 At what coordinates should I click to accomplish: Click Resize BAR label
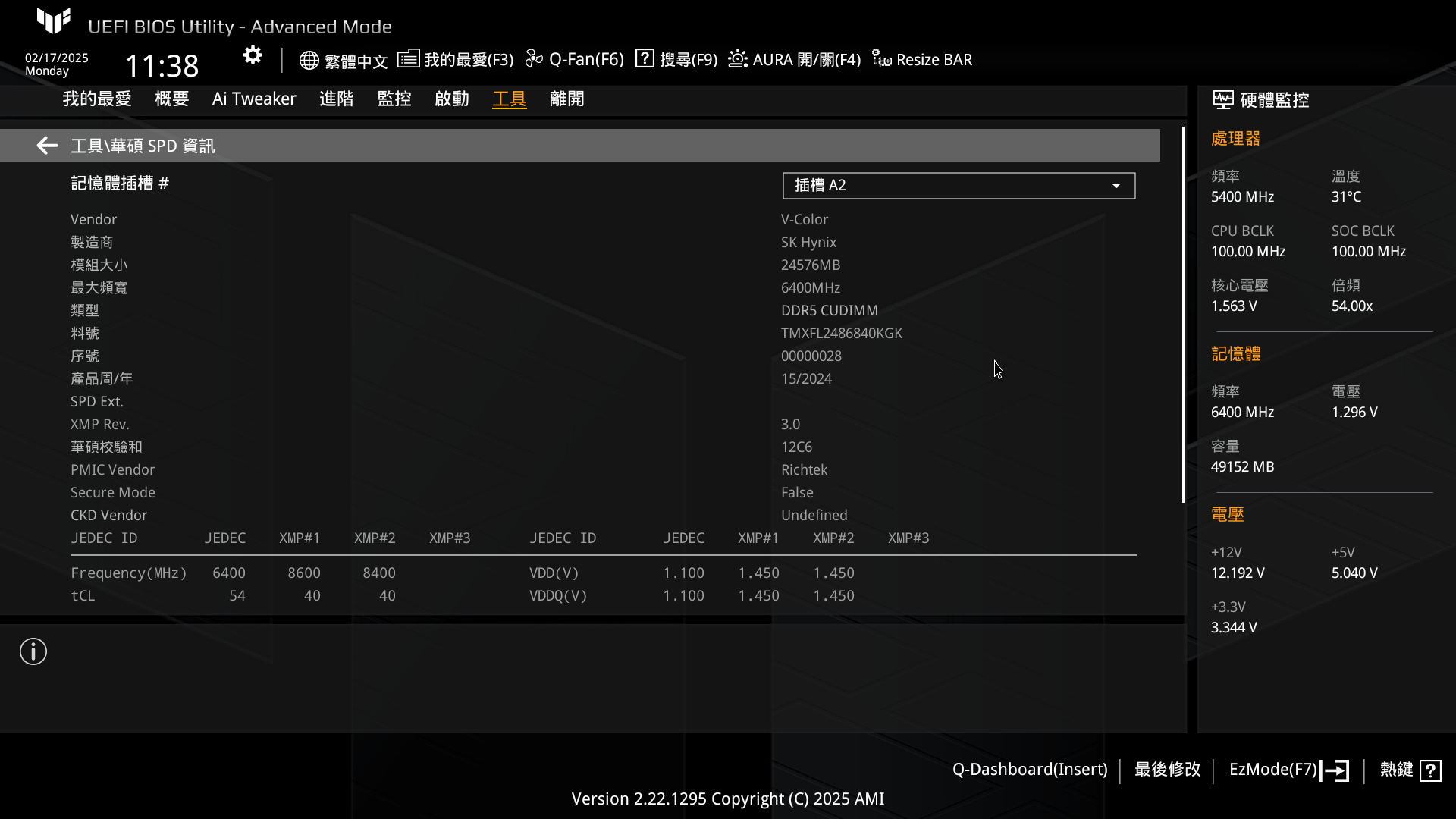click(934, 60)
